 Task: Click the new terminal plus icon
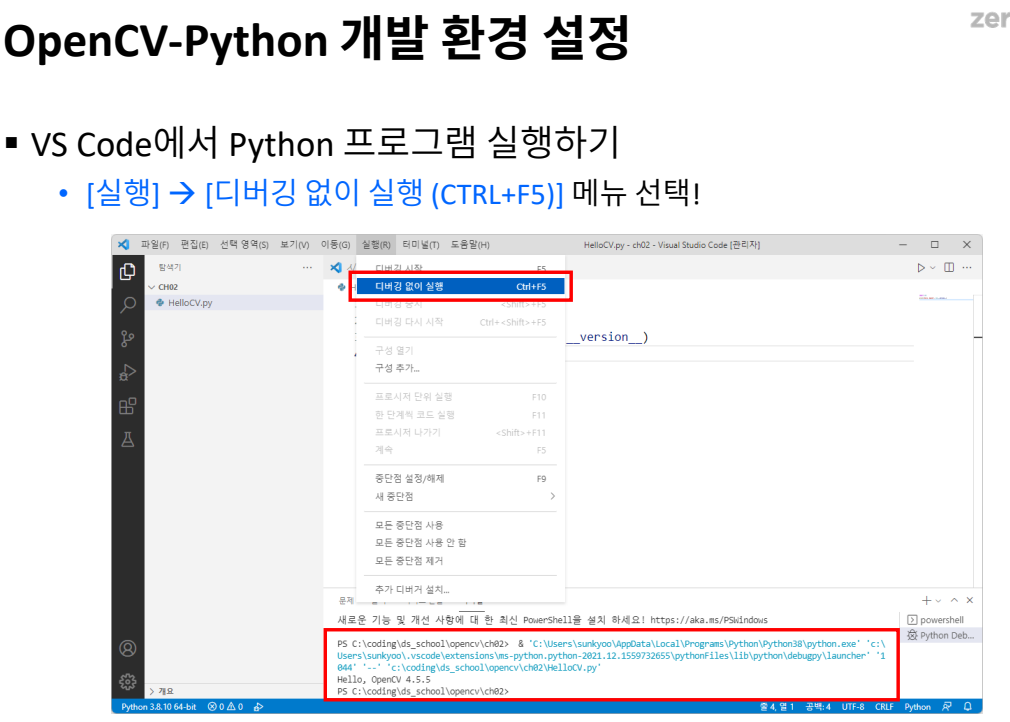tap(926, 600)
